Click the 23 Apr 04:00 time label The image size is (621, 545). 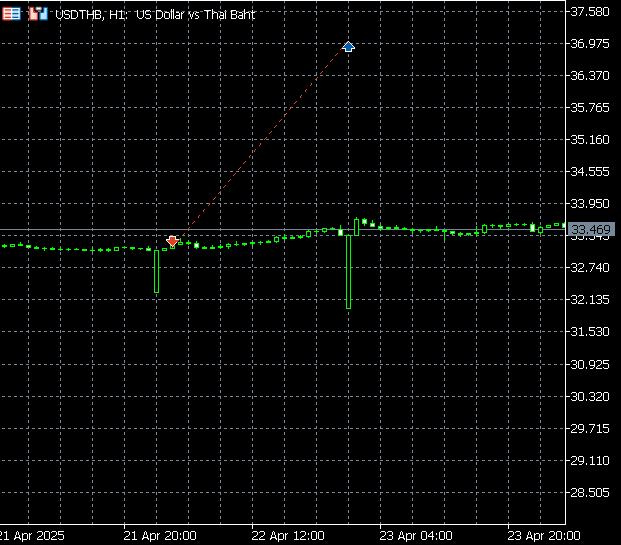(416, 535)
